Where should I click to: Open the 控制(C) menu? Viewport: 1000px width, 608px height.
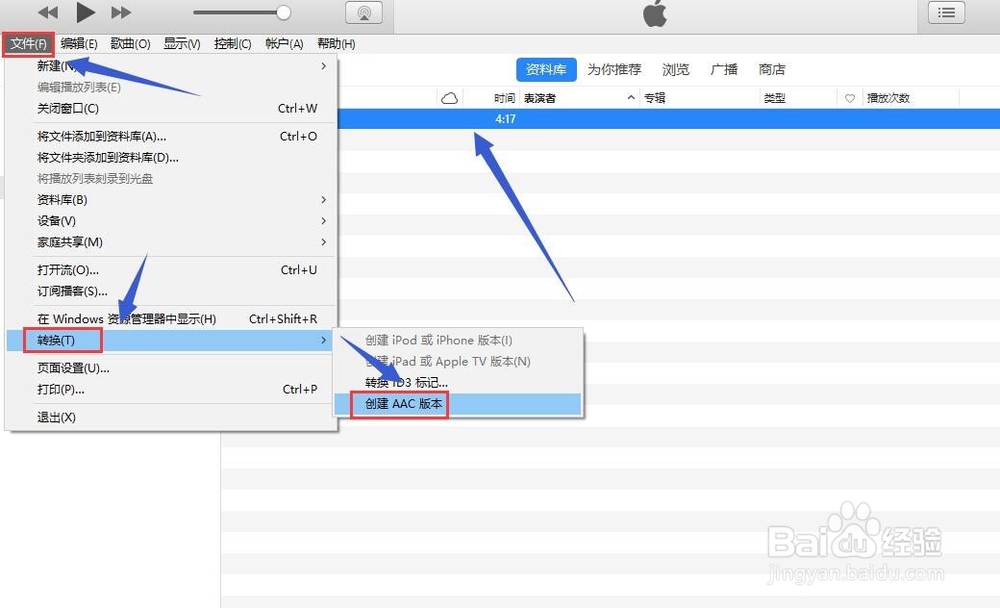coord(233,44)
